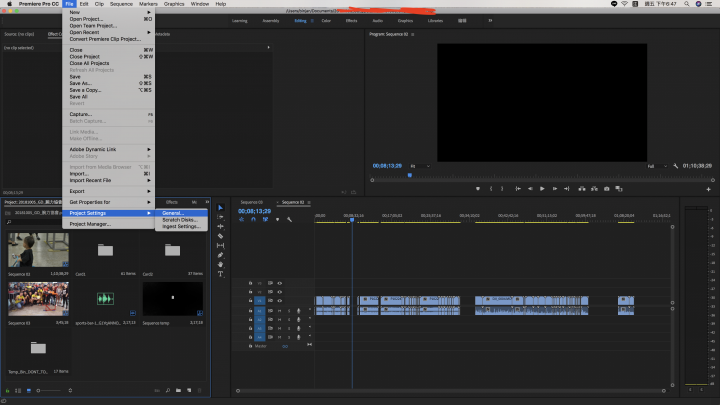Select the Track Select Forward tool
Viewport: 720px width, 405px height.
220,217
